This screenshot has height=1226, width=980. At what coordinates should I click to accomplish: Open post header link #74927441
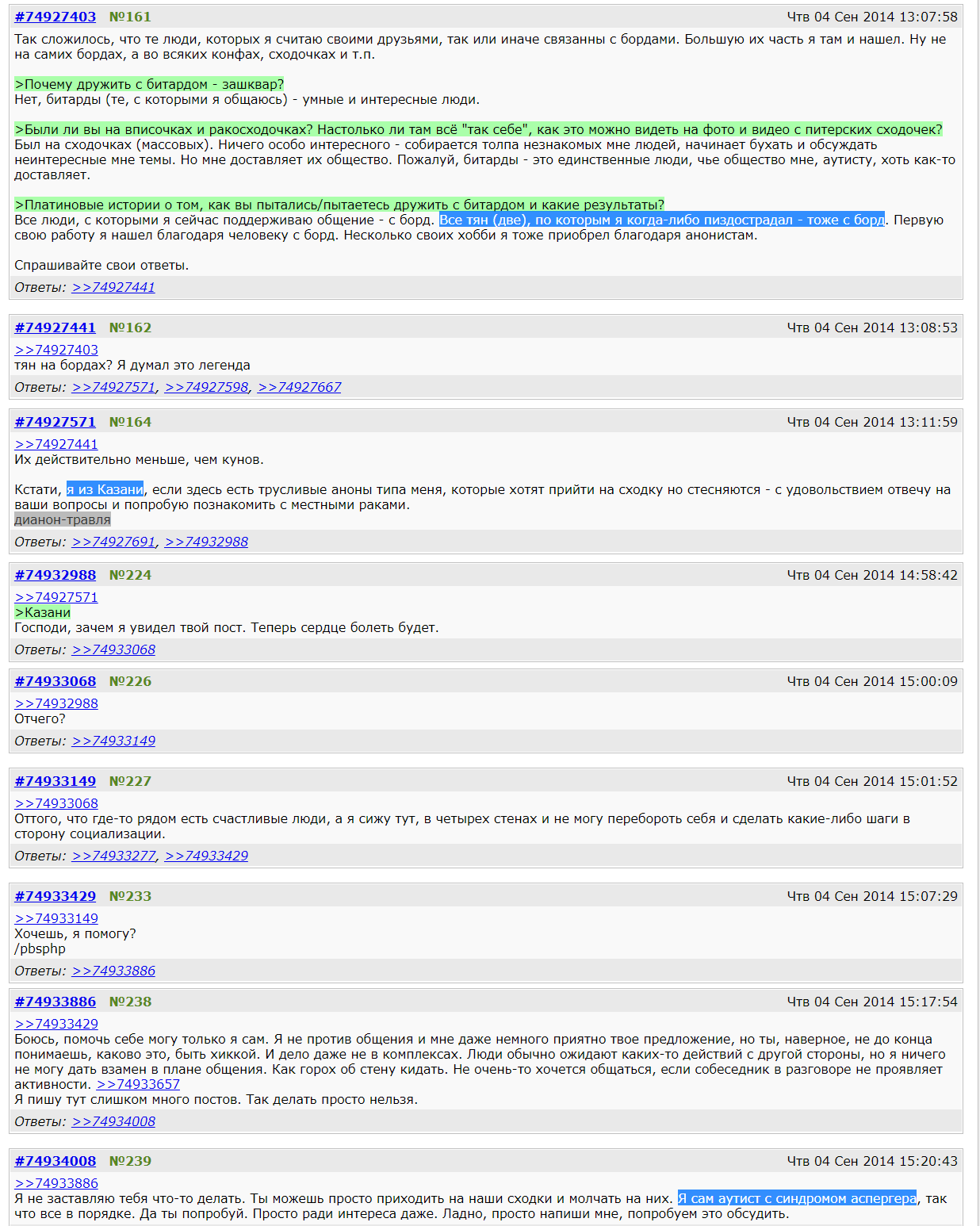[56, 328]
